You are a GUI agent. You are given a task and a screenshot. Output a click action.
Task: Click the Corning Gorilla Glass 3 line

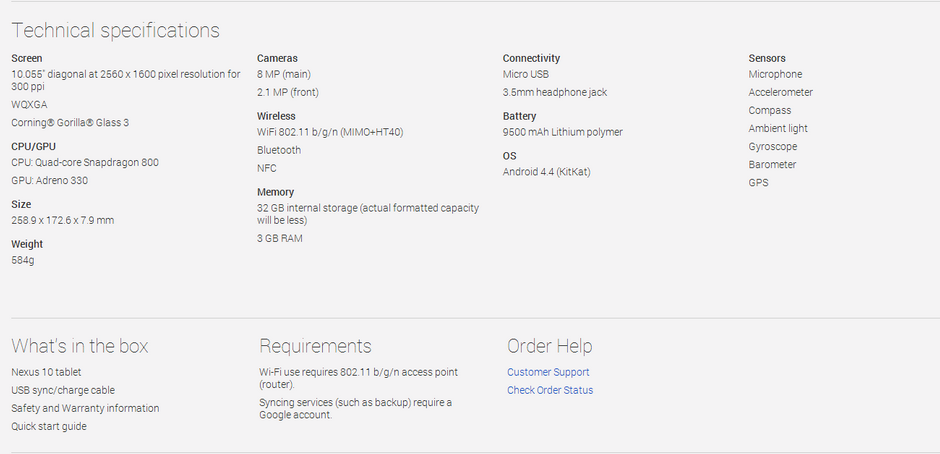click(70, 122)
